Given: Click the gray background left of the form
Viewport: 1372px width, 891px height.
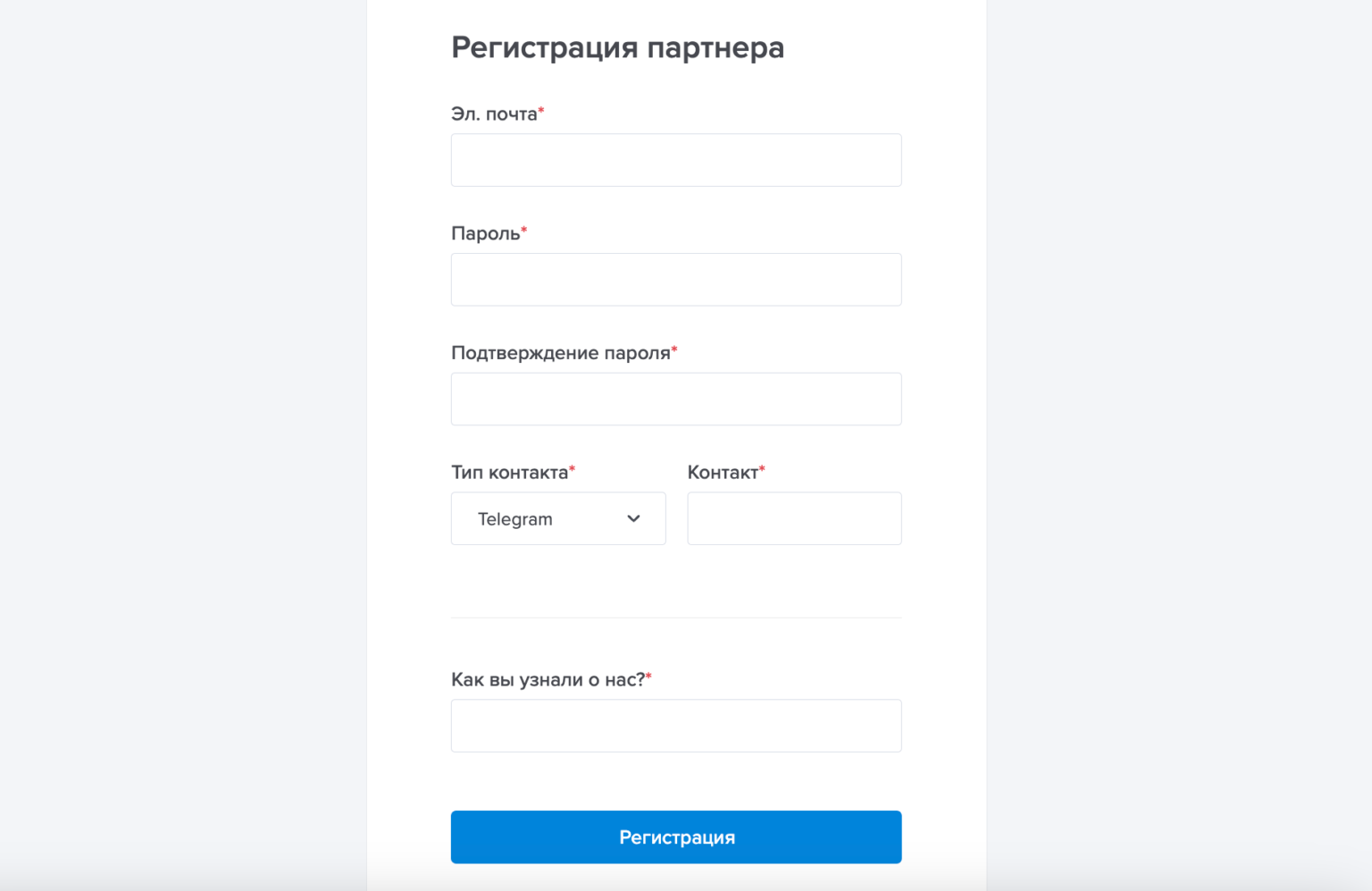Looking at the screenshot, I should [x=179, y=447].
